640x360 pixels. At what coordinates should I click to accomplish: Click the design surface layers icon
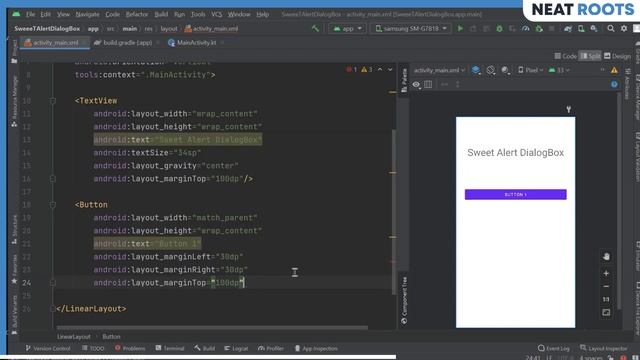click(x=476, y=70)
